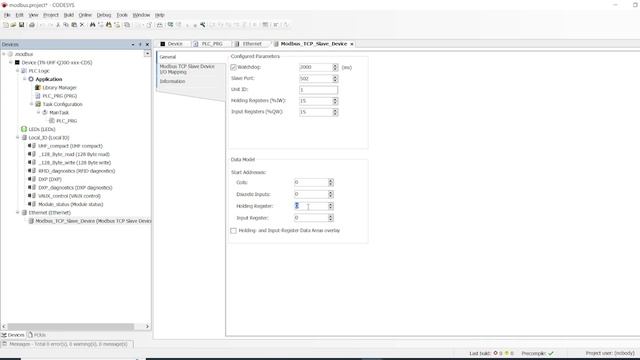Click the UHF_compact module icon
Viewport: 640px width, 360px height.
(x=32, y=146)
